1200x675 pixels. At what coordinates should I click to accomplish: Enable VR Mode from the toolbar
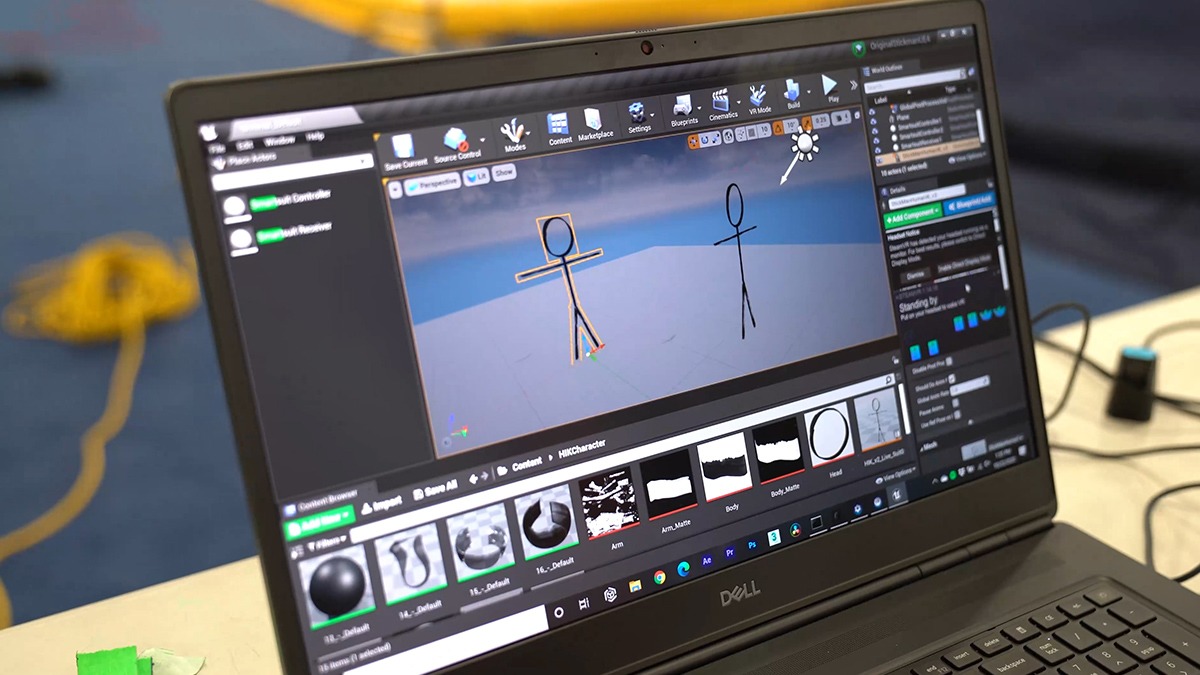[x=758, y=98]
